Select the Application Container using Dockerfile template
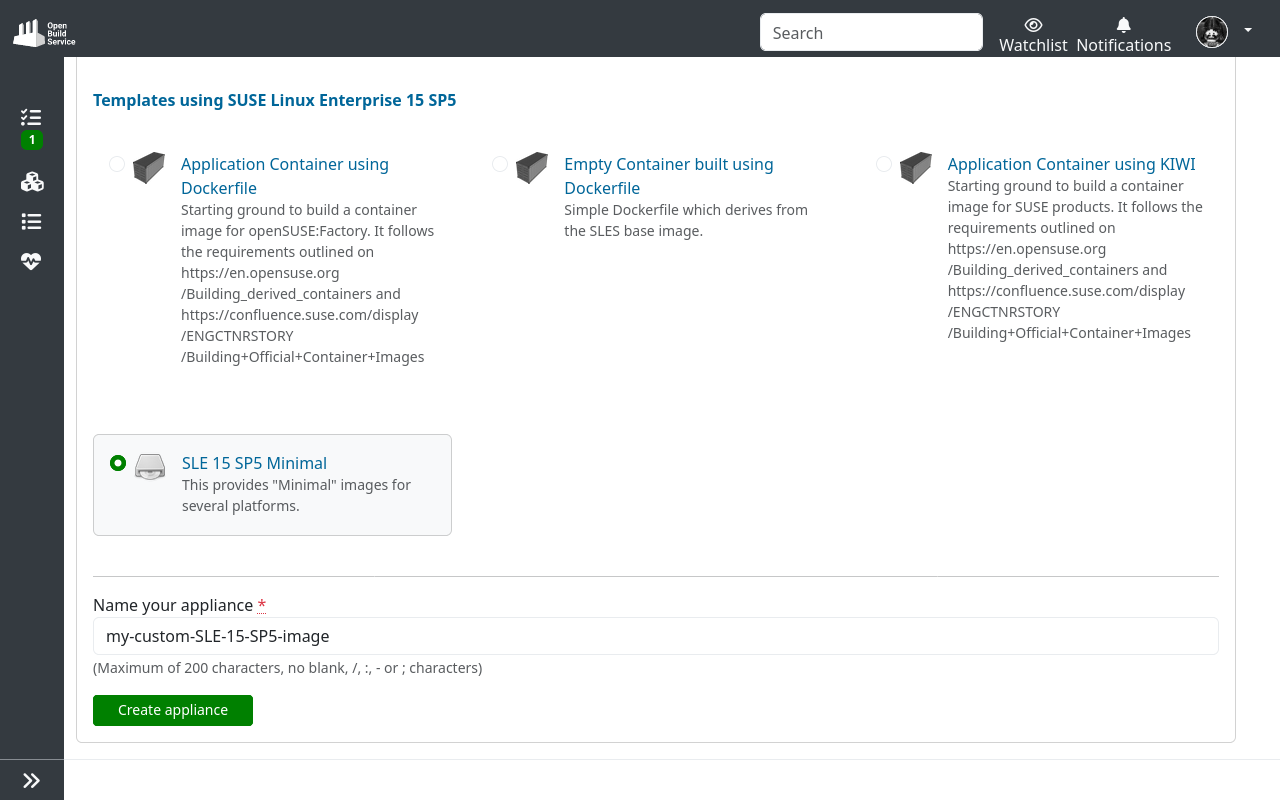The image size is (1280, 800). coord(116,164)
